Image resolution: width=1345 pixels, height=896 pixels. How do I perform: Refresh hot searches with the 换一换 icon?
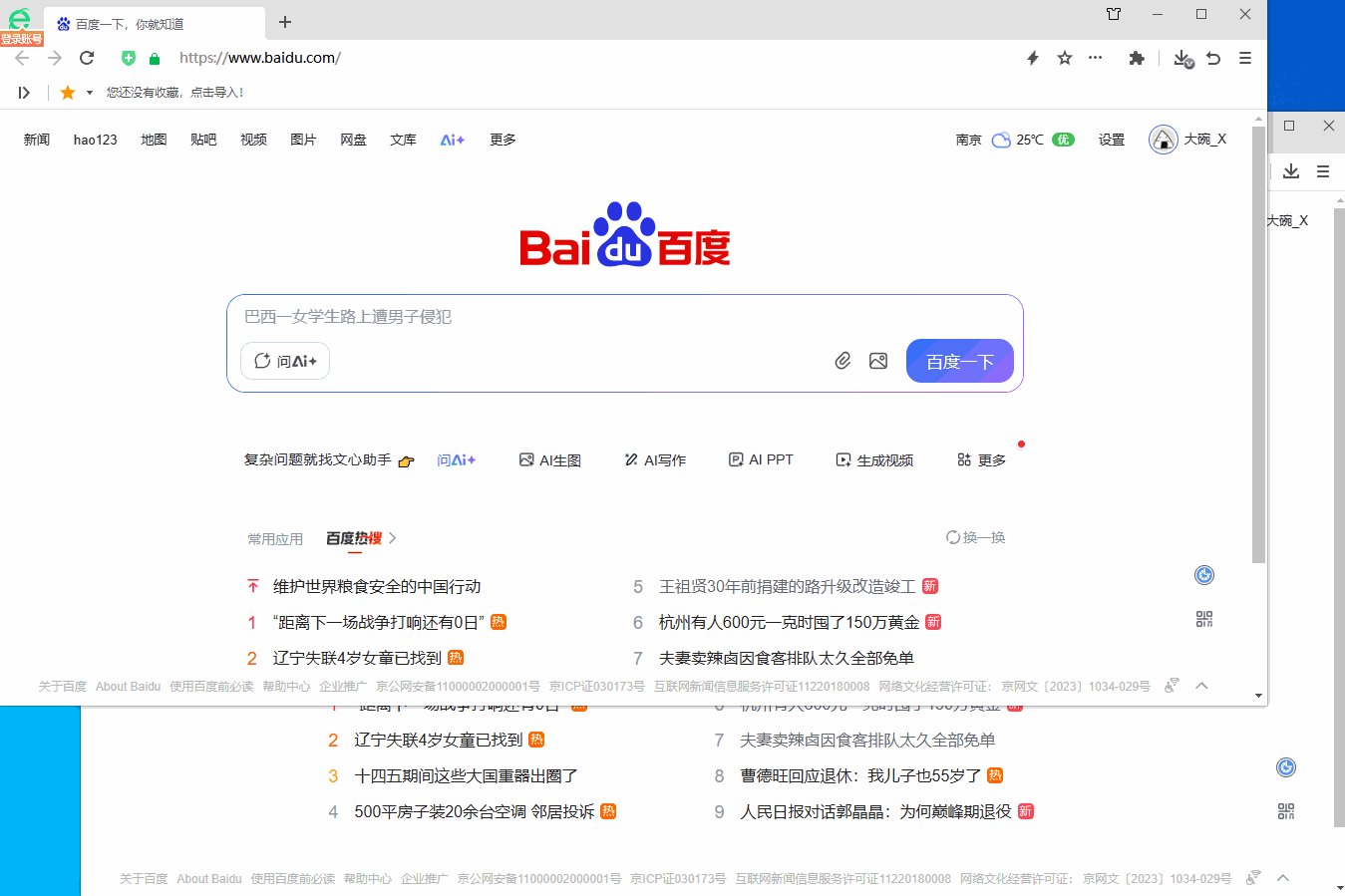(952, 536)
